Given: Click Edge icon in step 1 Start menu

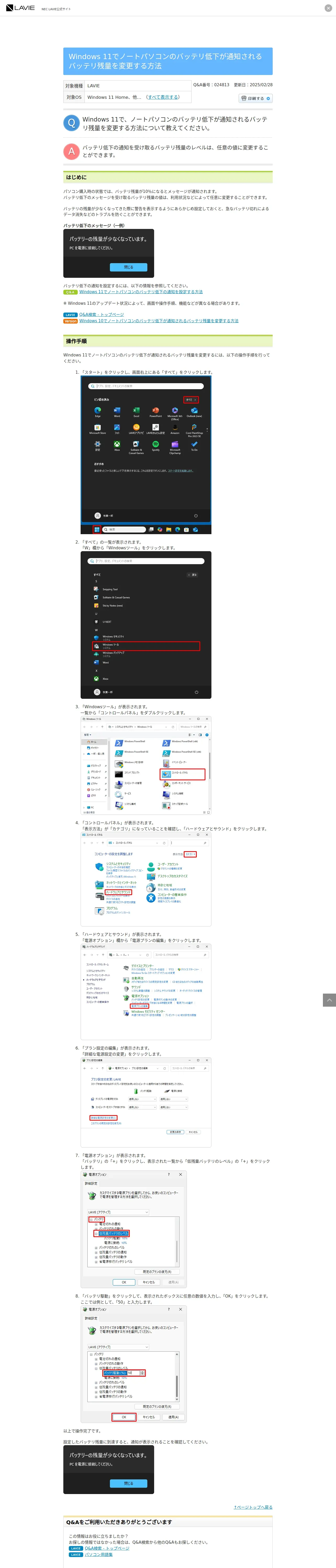Looking at the screenshot, I should point(98,411).
